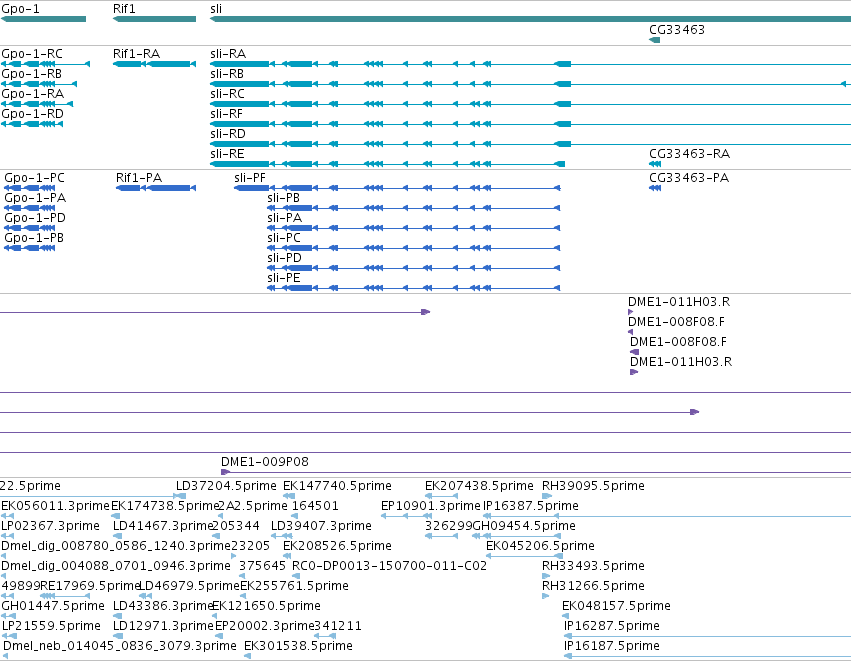This screenshot has height=661, width=851.
Task: Click the sli-RE transcript label
Action: pyautogui.click(x=227, y=154)
